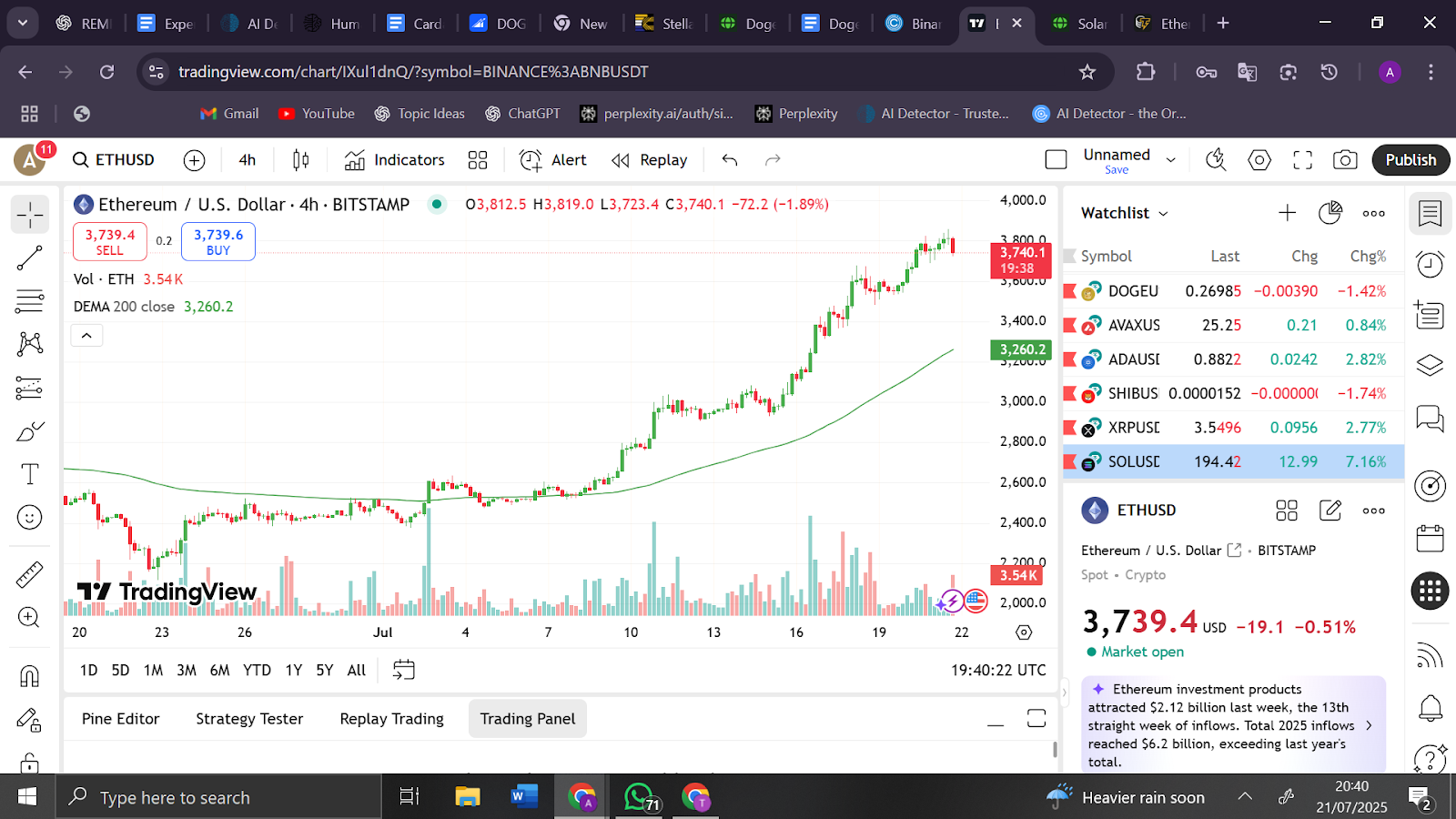Open the candlestick chart style menu
1456x819 pixels.
[x=301, y=160]
